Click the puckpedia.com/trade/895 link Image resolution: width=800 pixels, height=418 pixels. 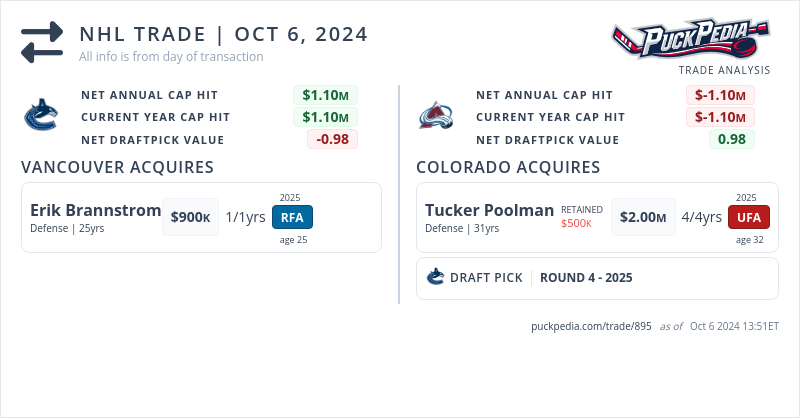591,326
